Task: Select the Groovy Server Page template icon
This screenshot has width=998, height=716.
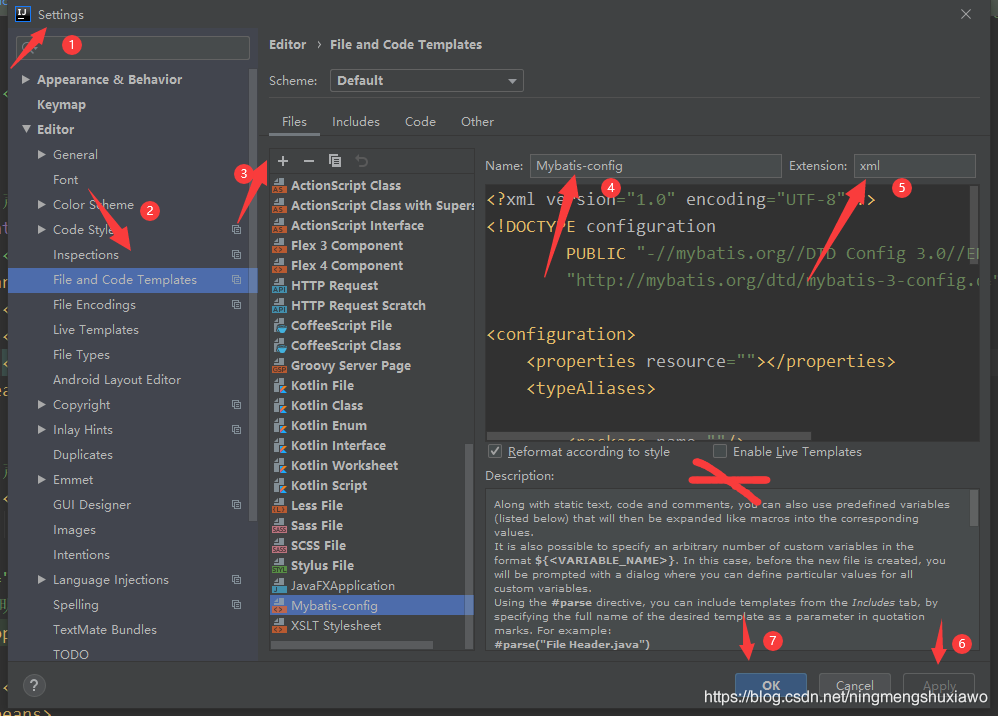Action: click(280, 366)
